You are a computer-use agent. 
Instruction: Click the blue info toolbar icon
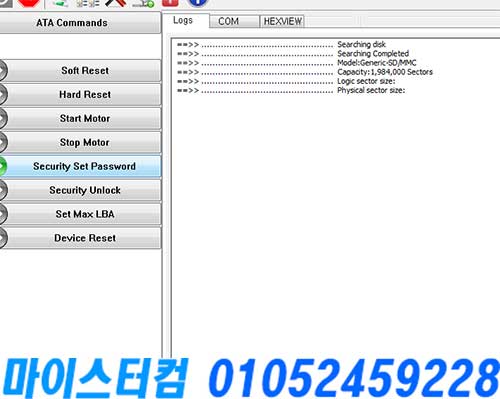[x=198, y=3]
